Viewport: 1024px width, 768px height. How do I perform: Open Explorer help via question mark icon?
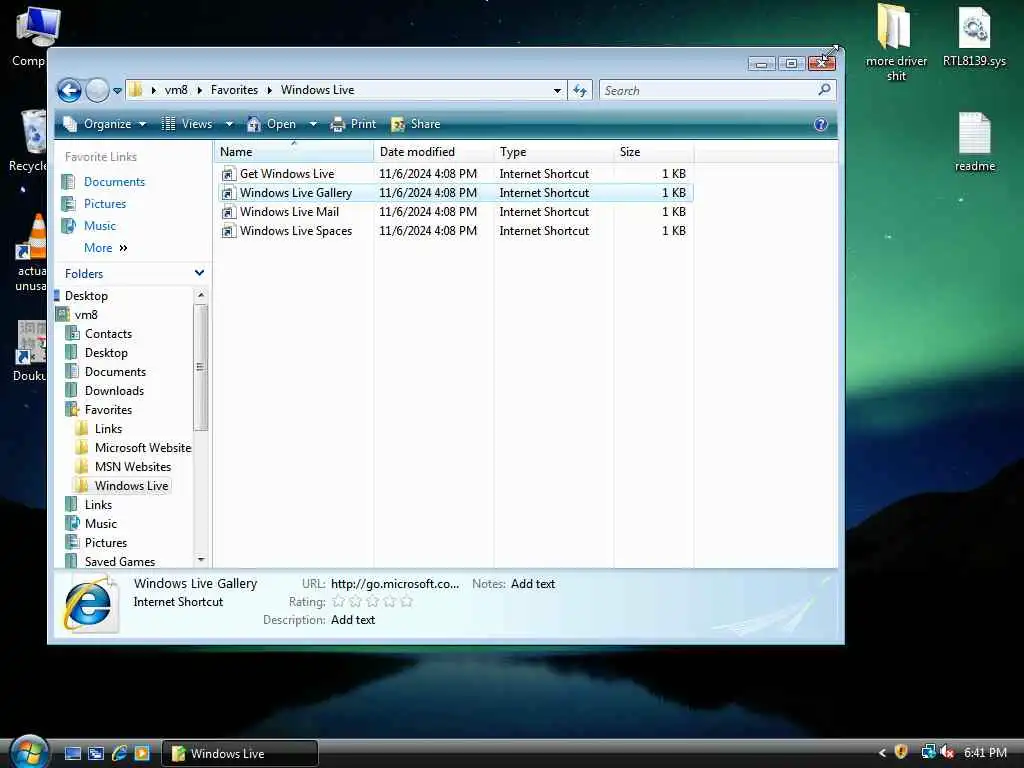[821, 124]
